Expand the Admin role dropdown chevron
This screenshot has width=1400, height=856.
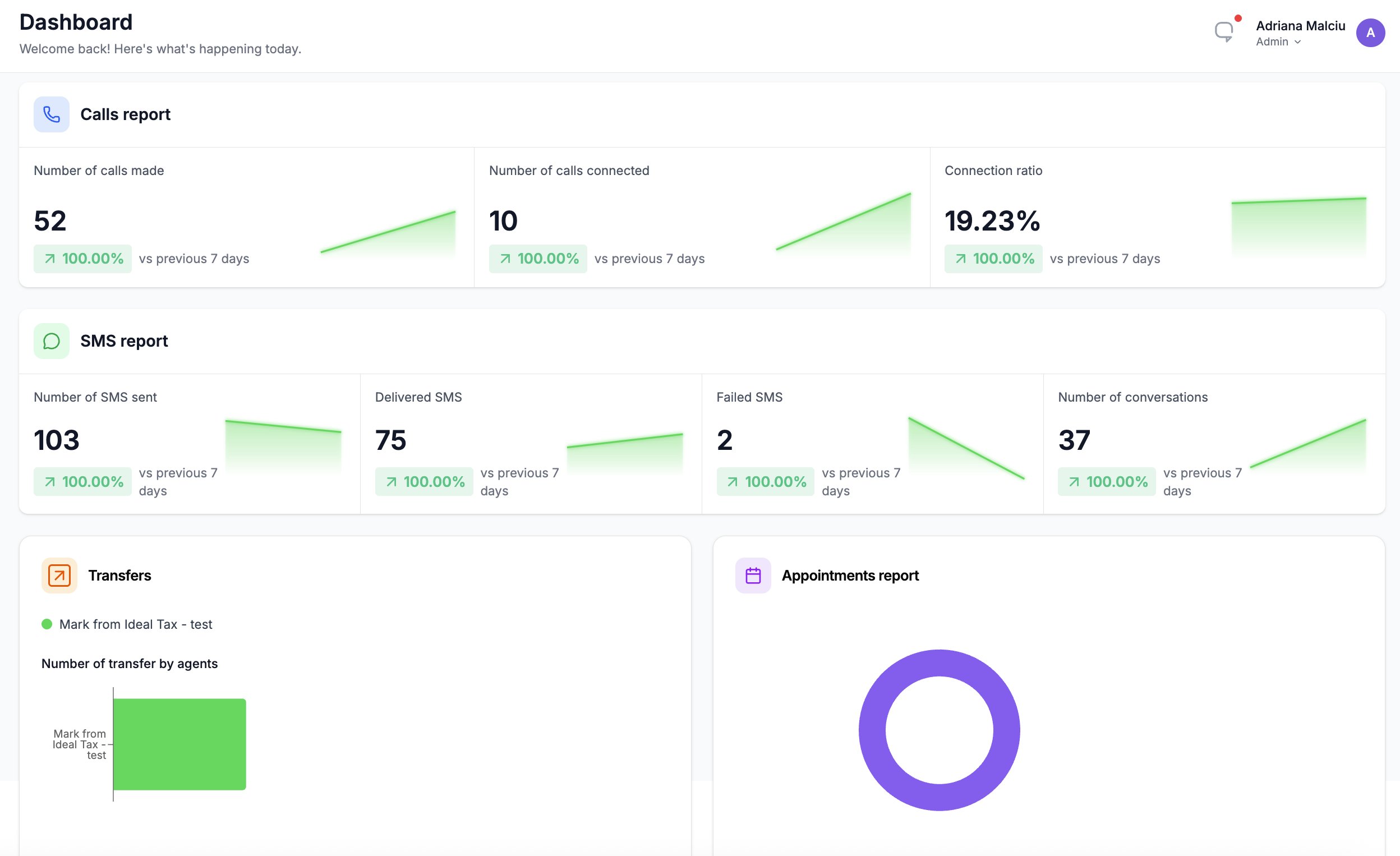(1298, 42)
